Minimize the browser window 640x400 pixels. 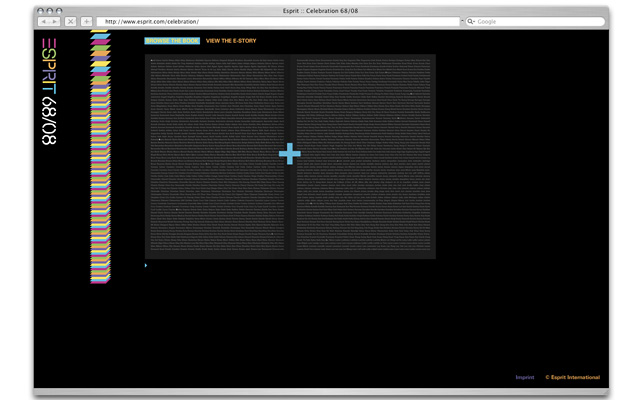coord(49,11)
